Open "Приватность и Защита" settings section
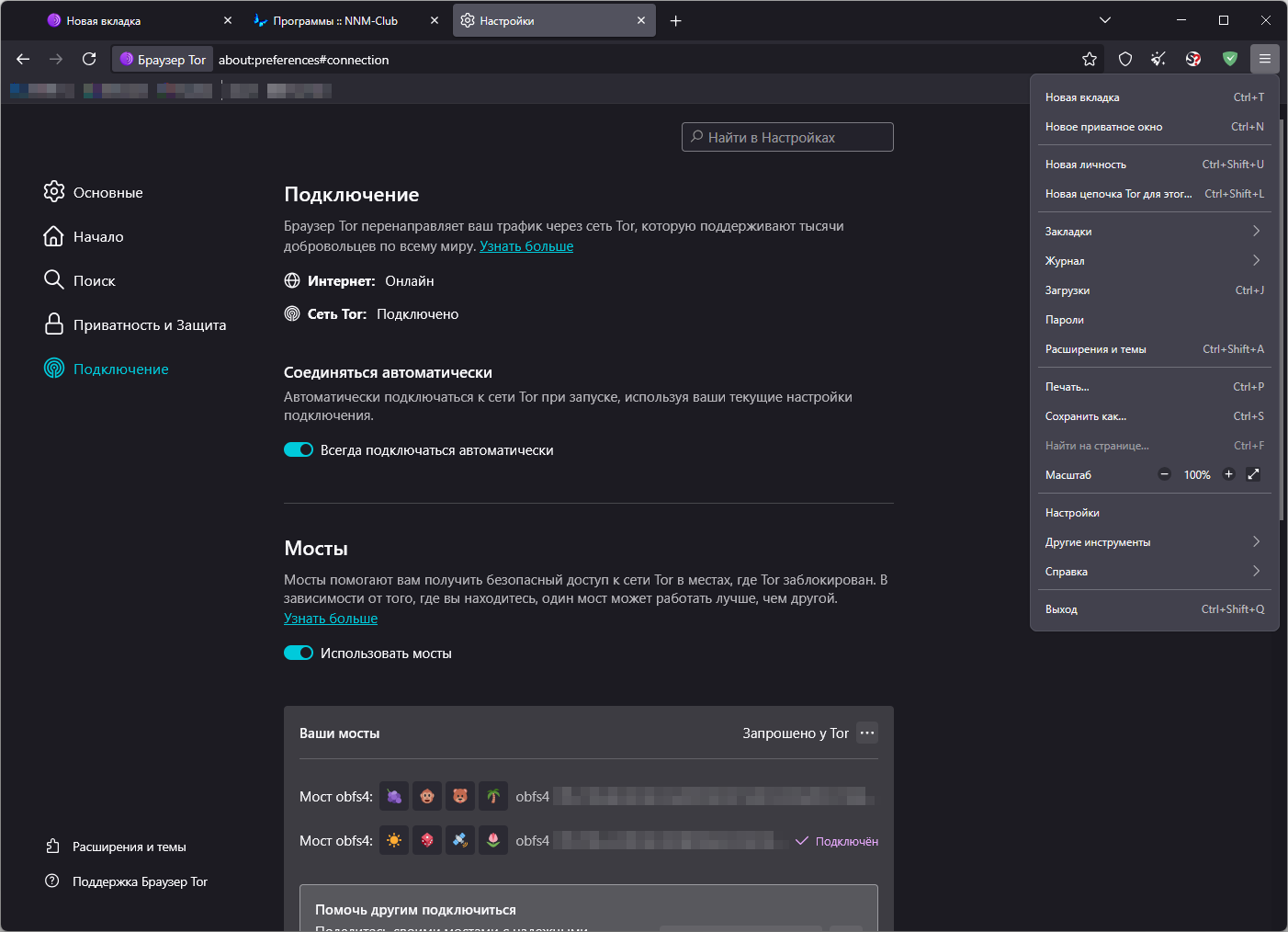Viewport: 1288px width, 932px height. [x=149, y=324]
